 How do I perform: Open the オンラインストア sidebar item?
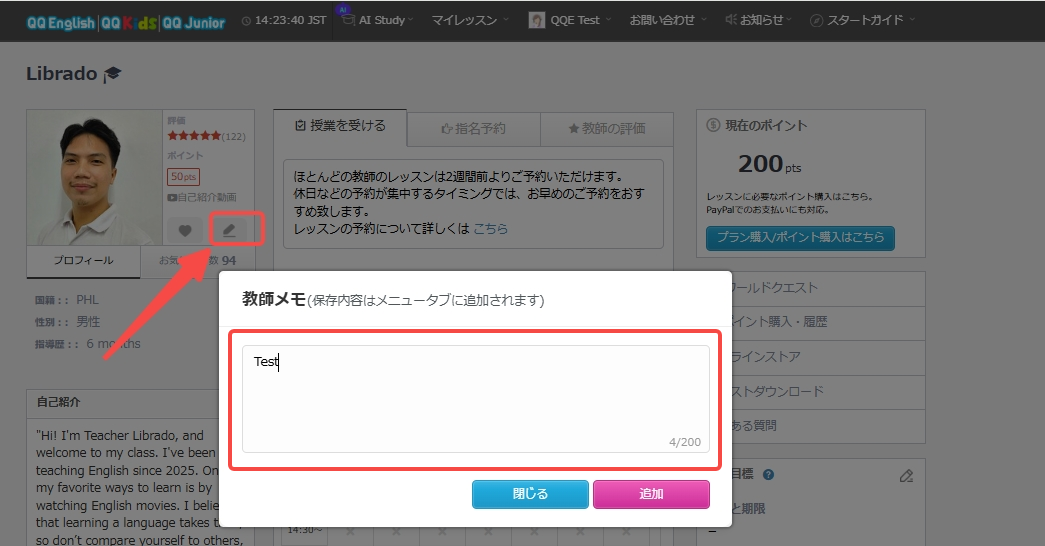811,357
